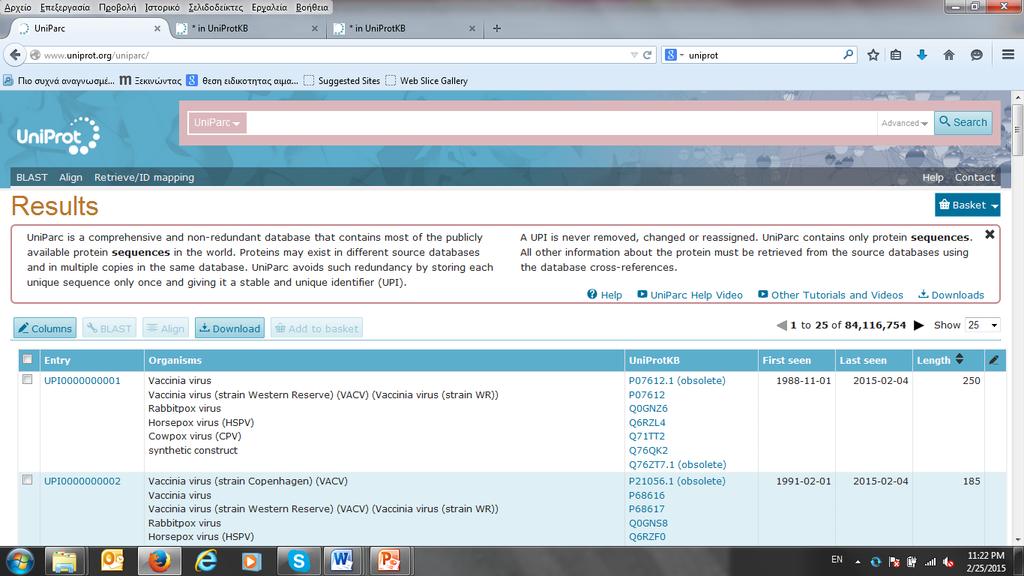The image size is (1024, 576).
Task: Click the Align navigation link
Action: [x=71, y=177]
